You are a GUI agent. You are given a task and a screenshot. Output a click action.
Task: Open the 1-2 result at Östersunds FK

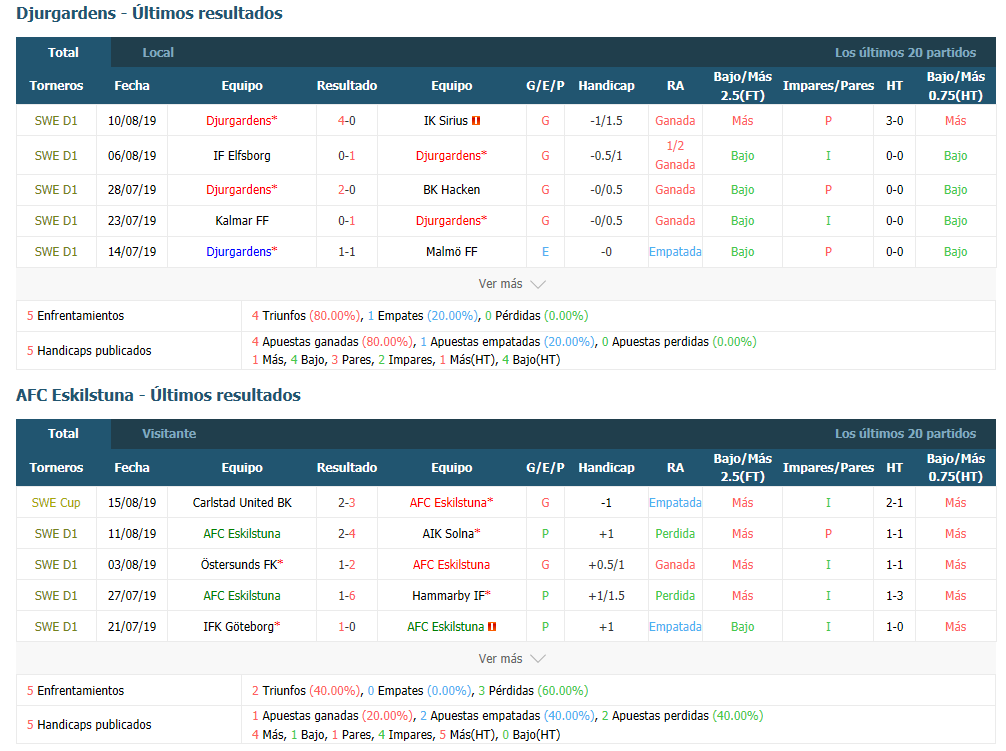click(x=346, y=565)
